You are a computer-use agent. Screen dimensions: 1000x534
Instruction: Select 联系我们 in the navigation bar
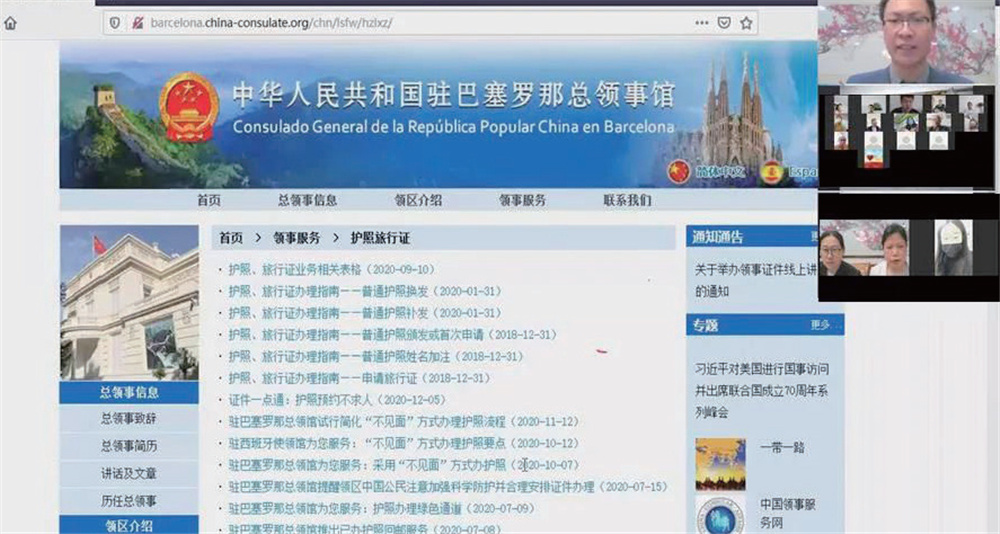coord(627,200)
